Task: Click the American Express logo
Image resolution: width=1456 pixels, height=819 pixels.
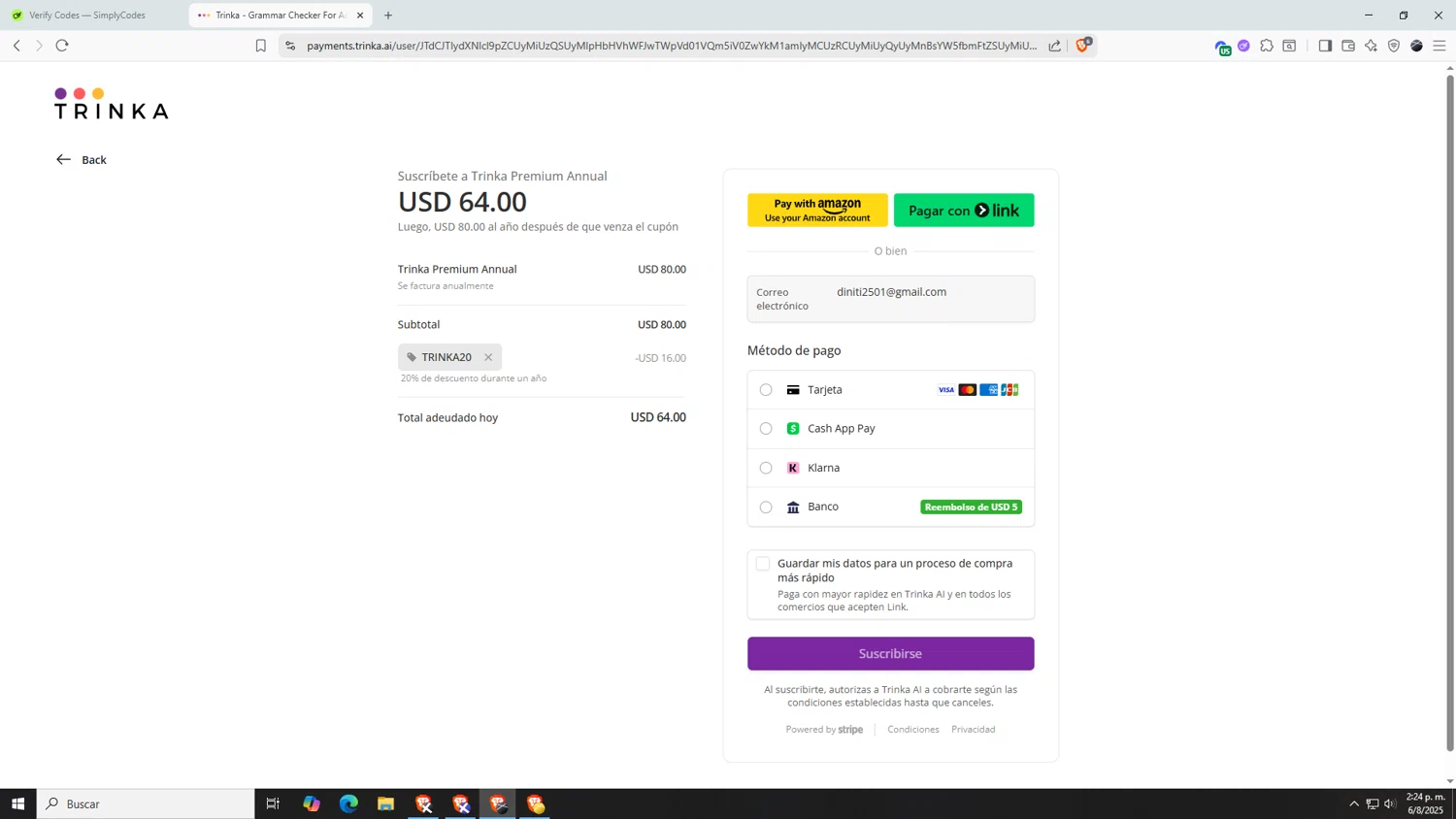Action: [x=989, y=390]
